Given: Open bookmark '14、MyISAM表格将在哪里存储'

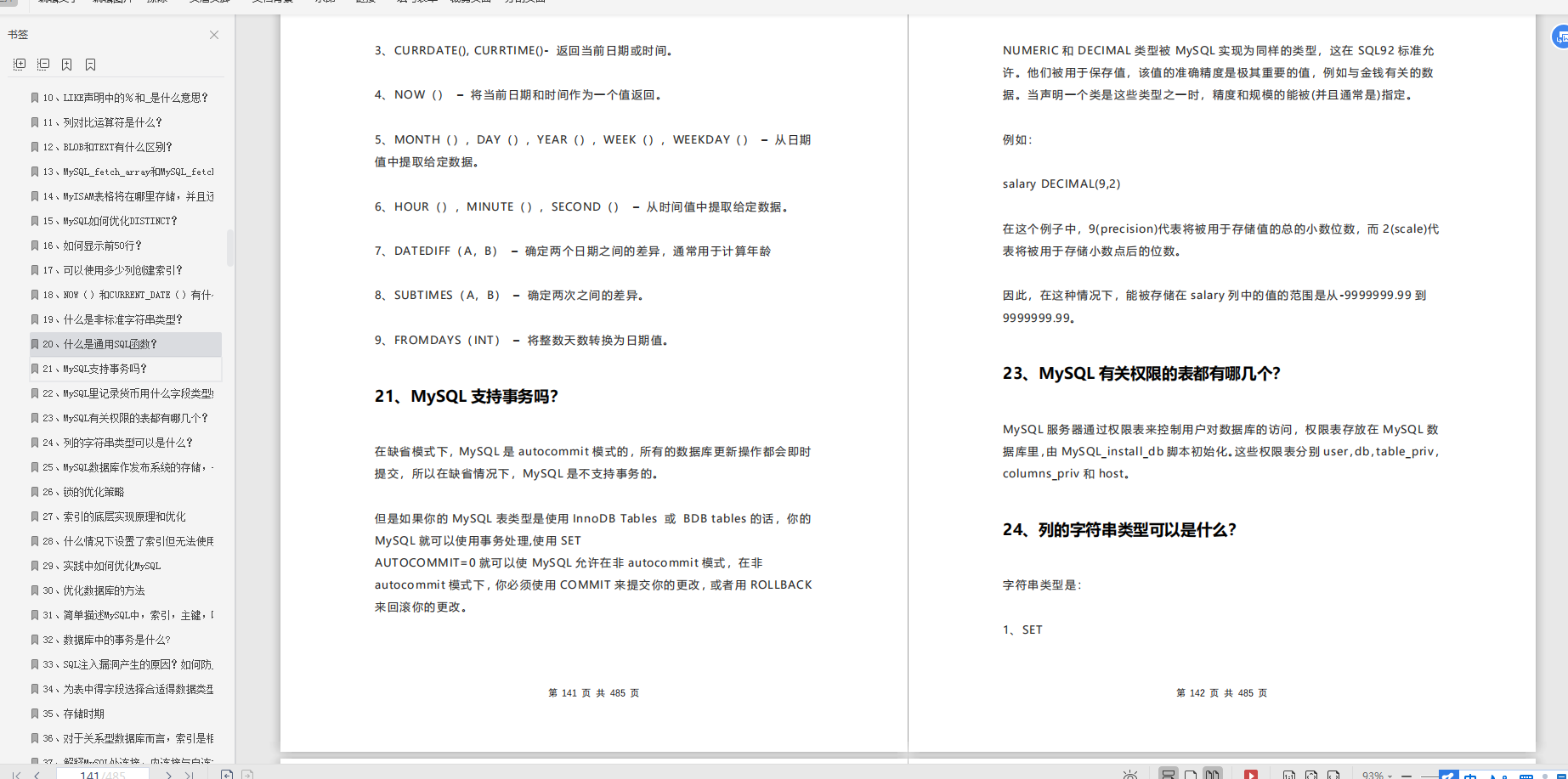Looking at the screenshot, I should click(x=125, y=196).
